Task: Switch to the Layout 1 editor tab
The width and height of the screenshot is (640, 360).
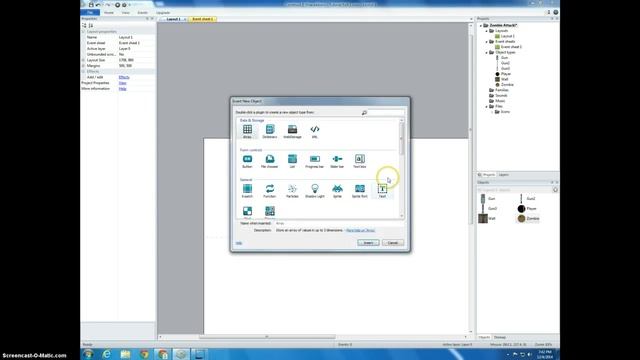Action: point(173,19)
